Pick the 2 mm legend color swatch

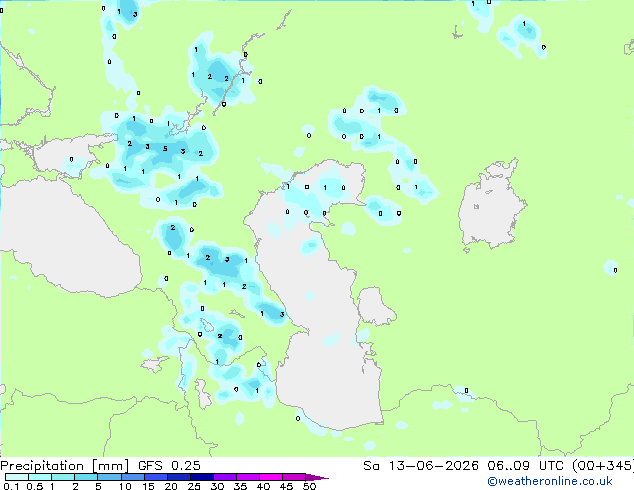pos(86,477)
